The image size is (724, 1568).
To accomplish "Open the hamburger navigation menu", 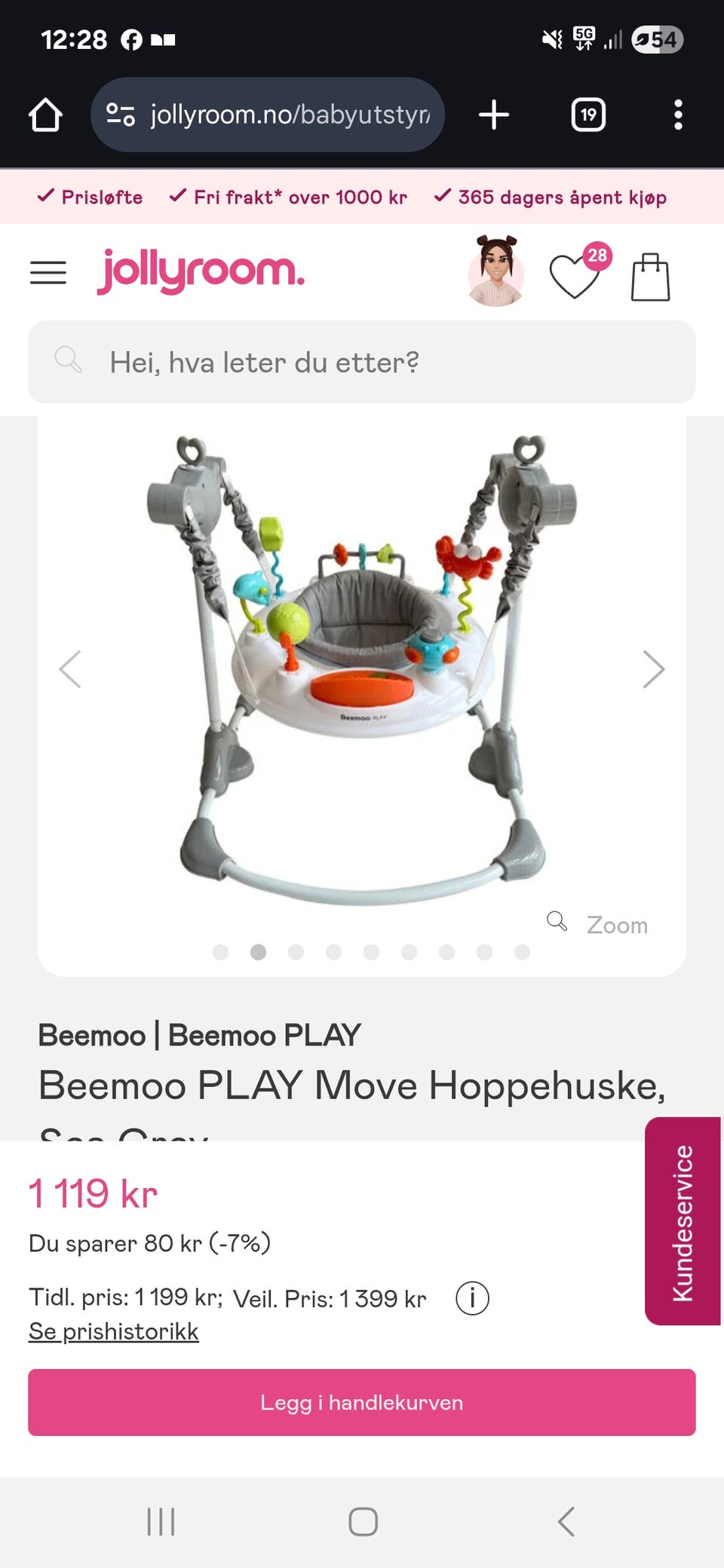I will [48, 272].
